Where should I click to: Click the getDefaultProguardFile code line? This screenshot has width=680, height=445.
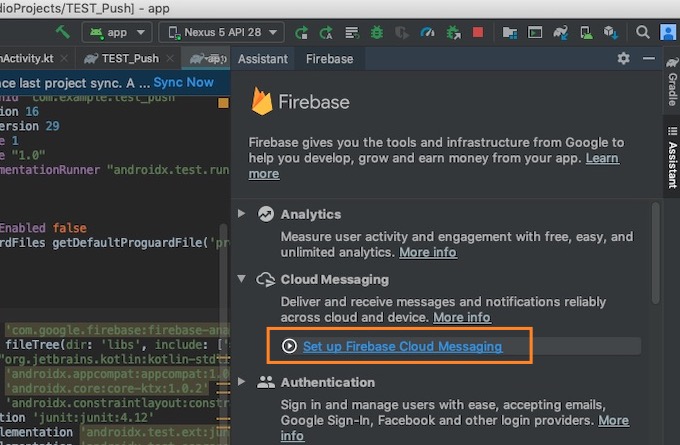114,242
